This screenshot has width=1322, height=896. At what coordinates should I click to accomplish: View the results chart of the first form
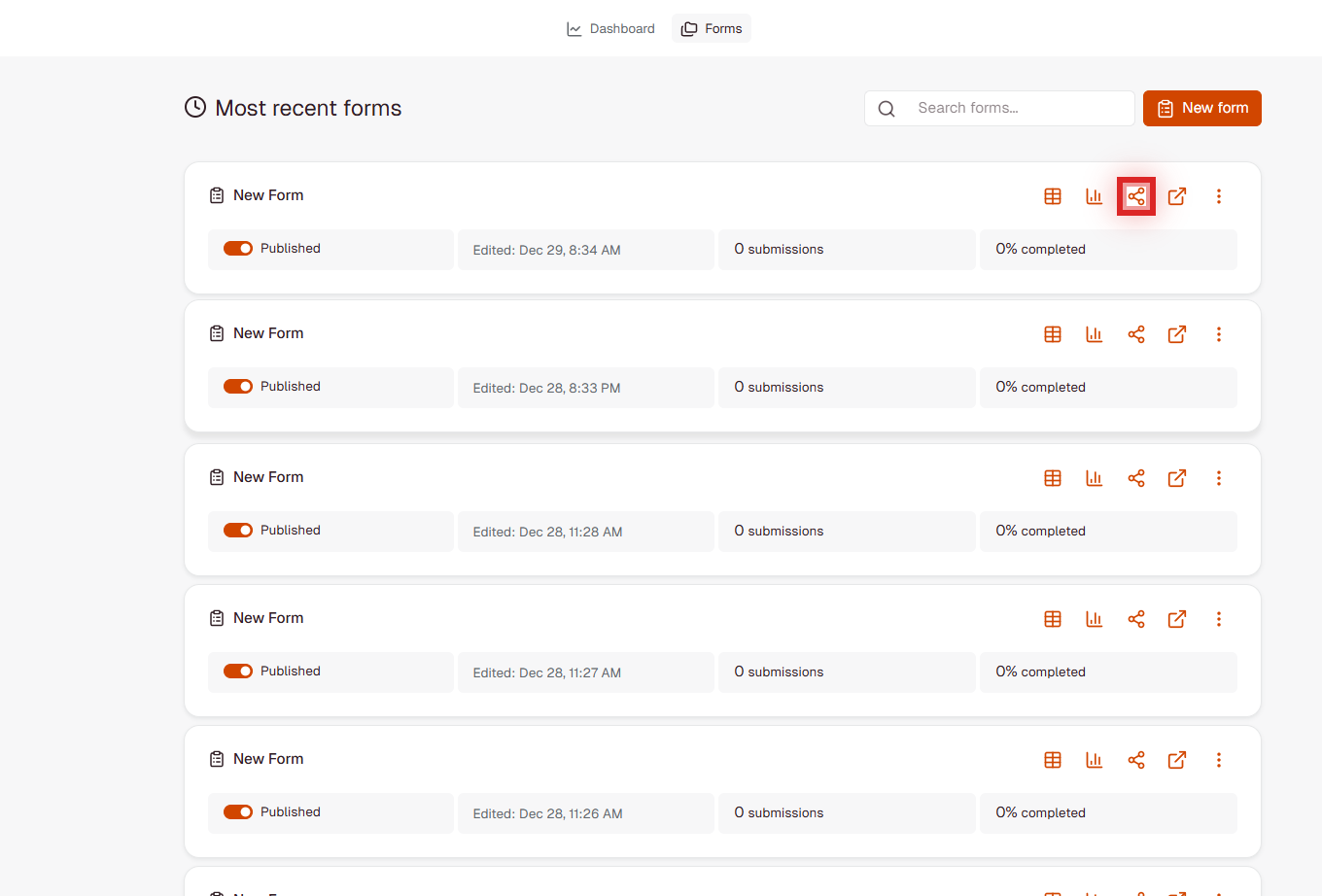[1095, 195]
